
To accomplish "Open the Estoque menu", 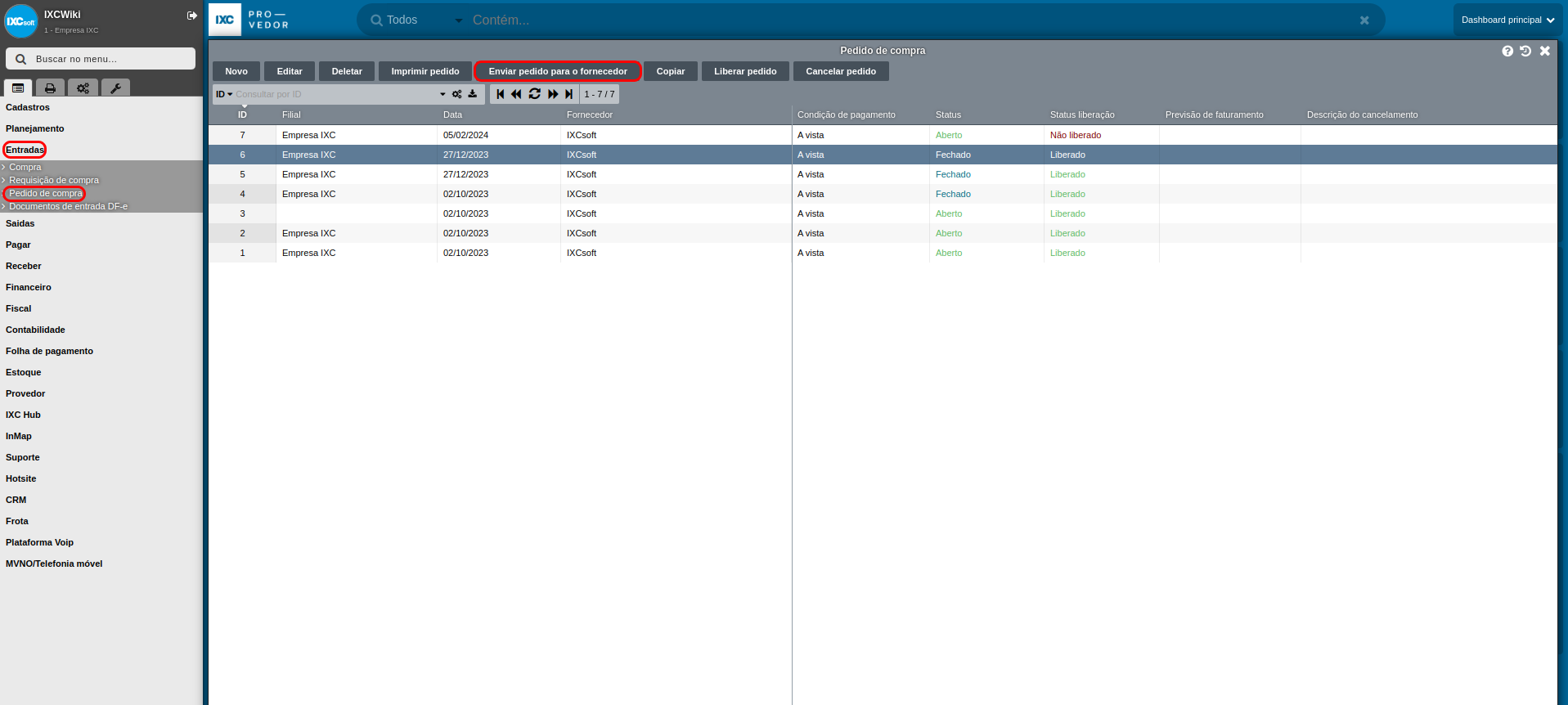I will coord(24,372).
